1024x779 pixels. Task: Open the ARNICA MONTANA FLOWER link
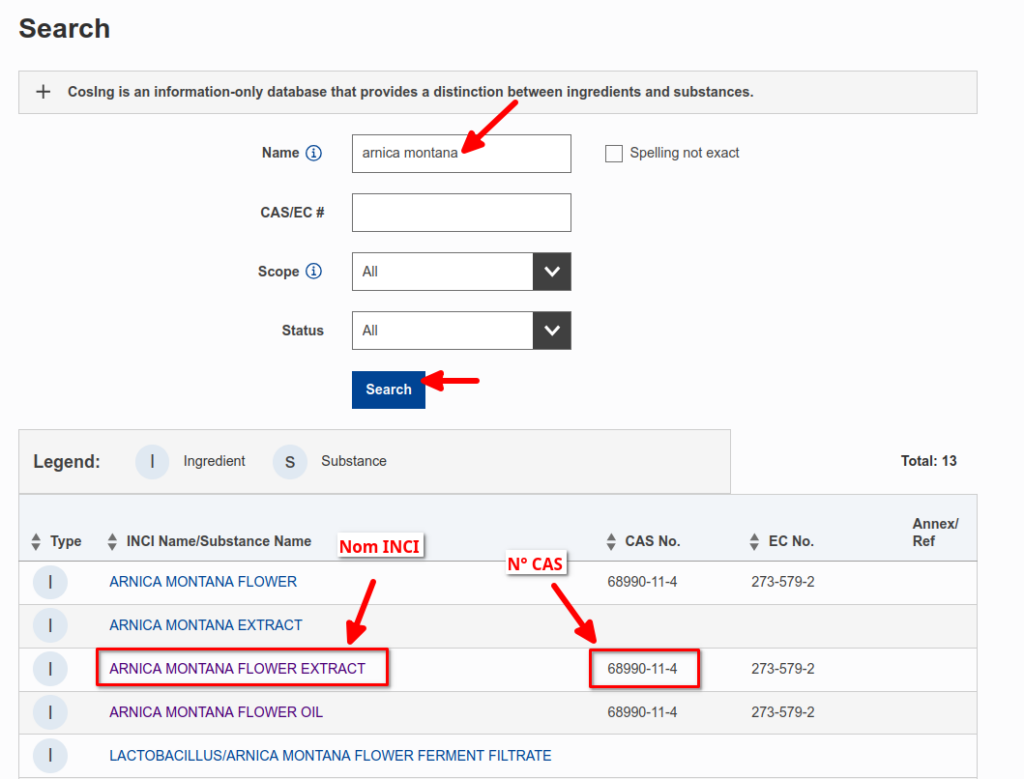tap(203, 582)
